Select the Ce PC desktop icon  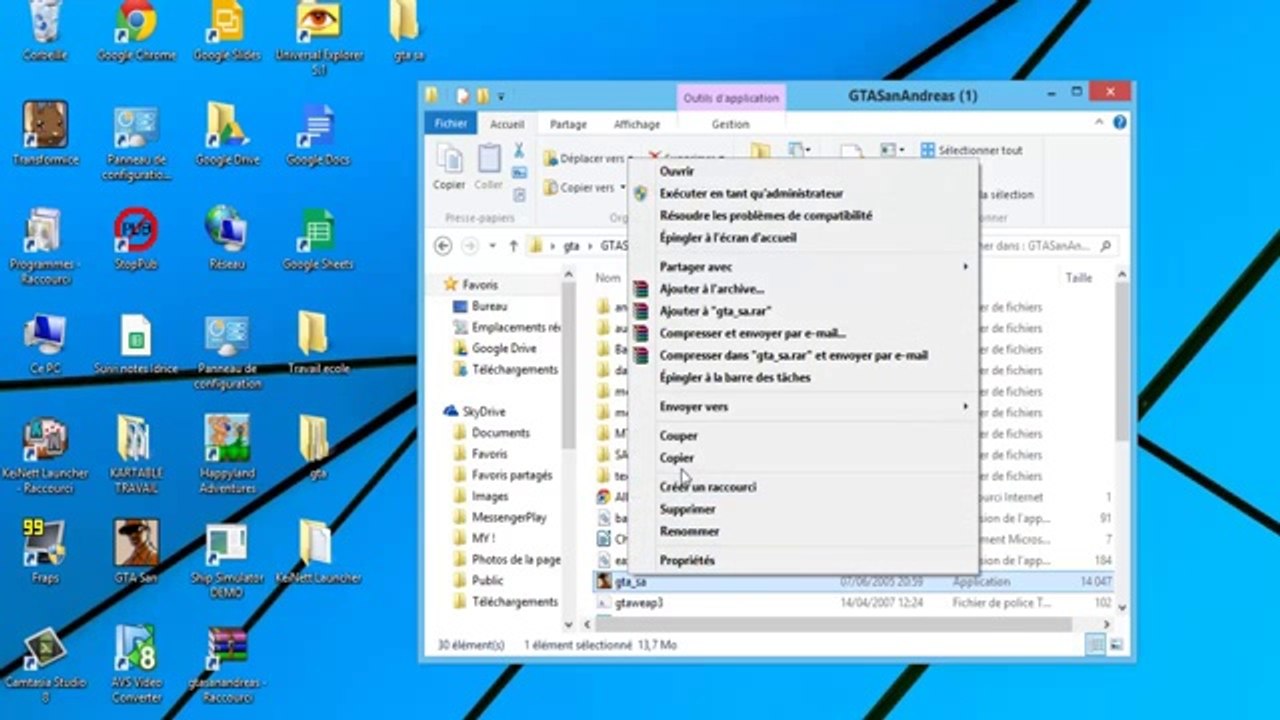click(x=45, y=343)
